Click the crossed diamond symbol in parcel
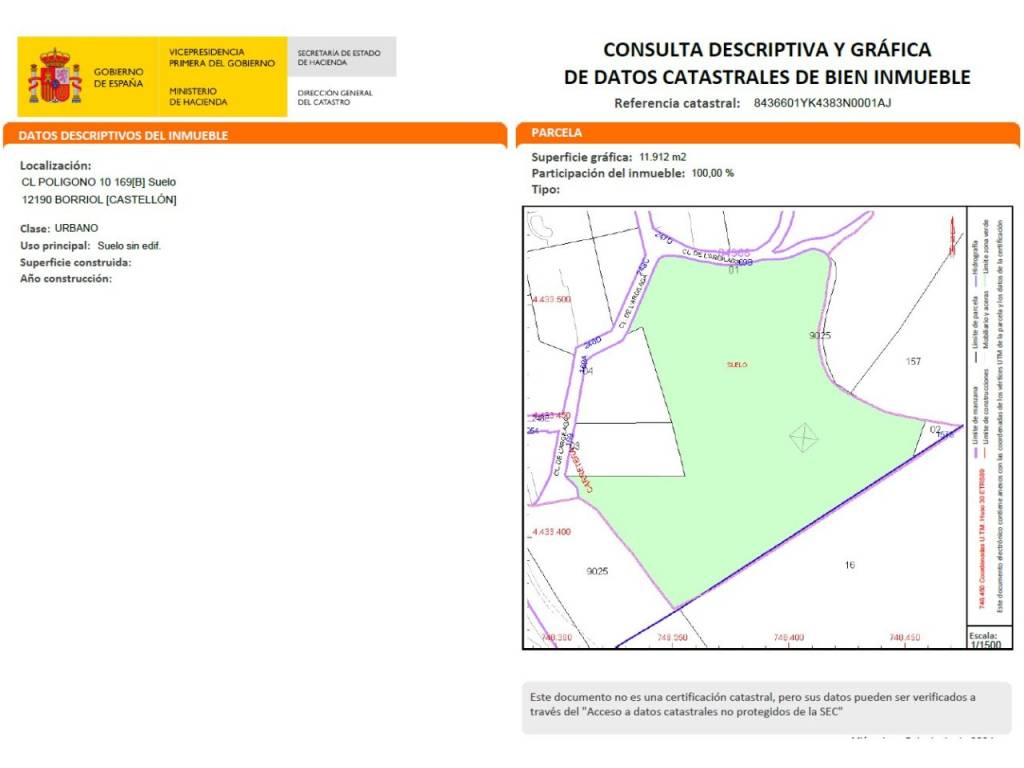 (804, 438)
